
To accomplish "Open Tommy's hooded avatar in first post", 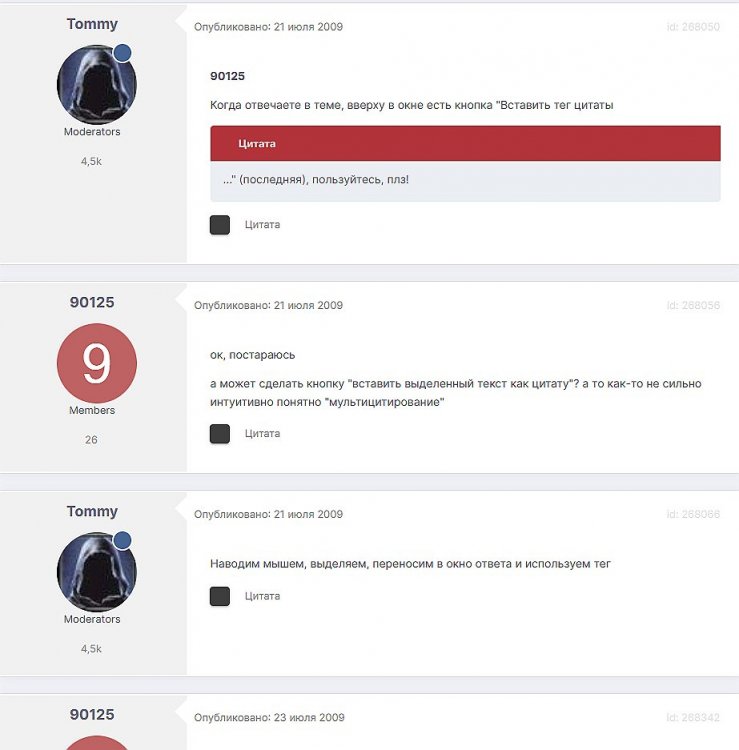I will point(97,85).
